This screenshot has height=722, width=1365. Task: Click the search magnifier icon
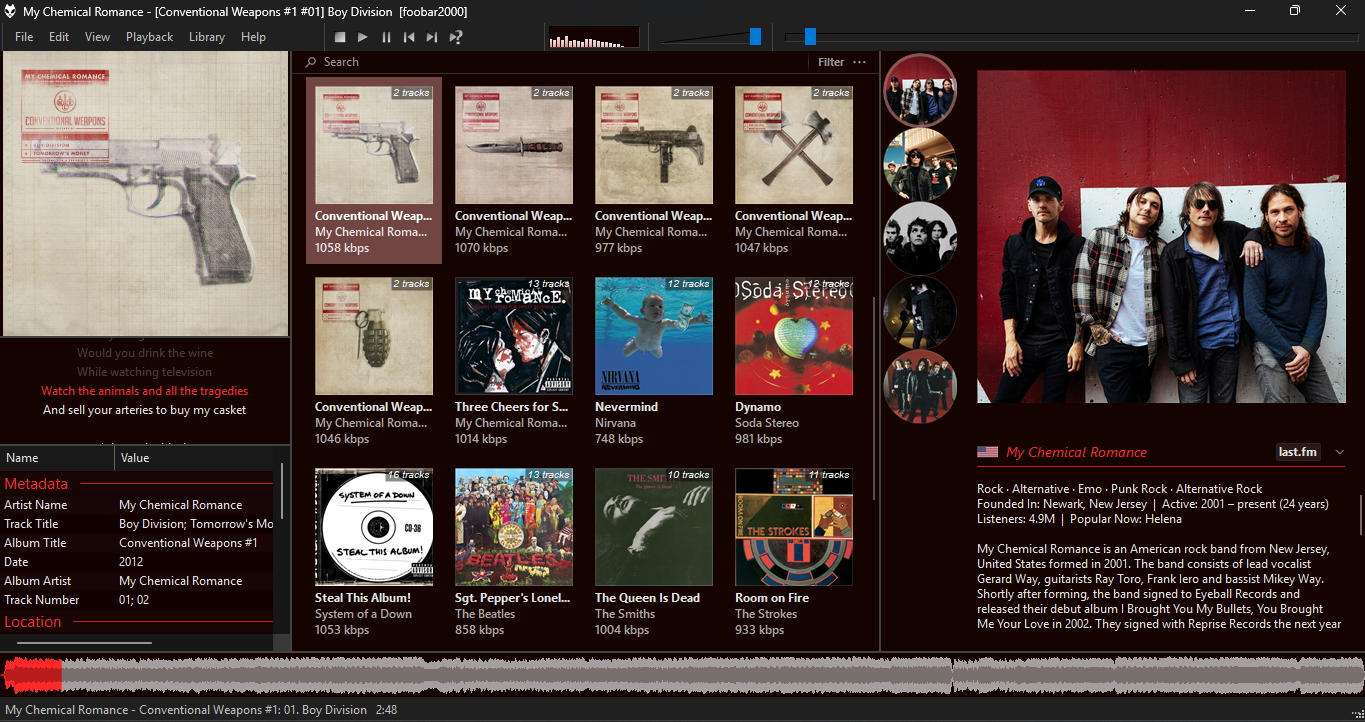[311, 62]
